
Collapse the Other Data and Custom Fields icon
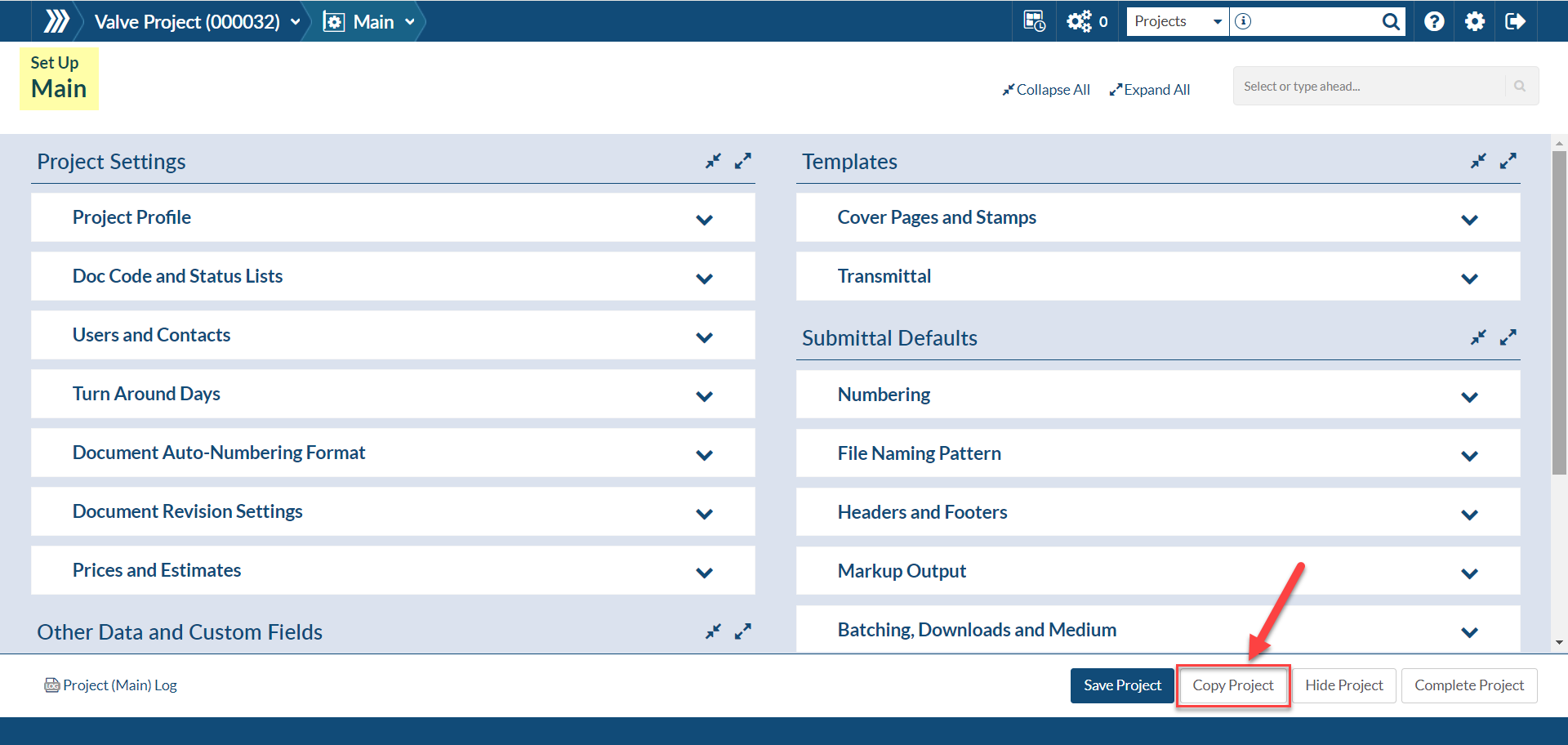click(x=714, y=631)
